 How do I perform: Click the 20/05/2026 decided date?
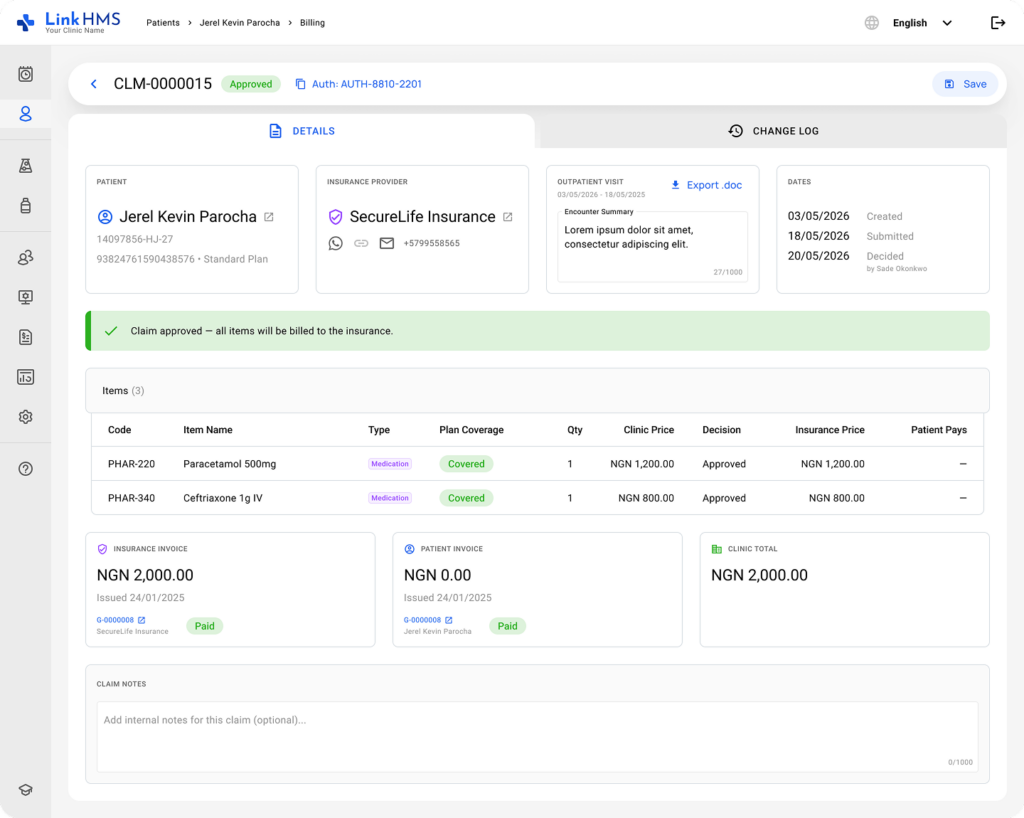click(818, 256)
